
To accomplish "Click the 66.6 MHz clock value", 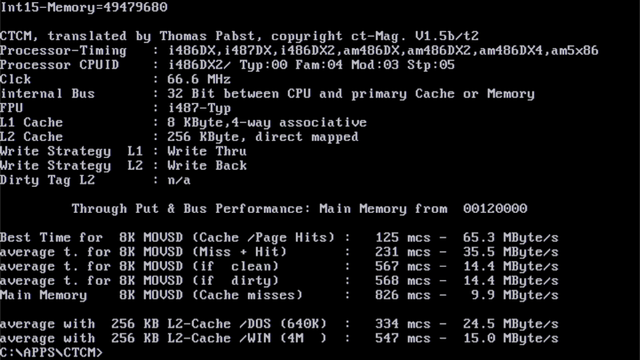I will click(x=199, y=79).
